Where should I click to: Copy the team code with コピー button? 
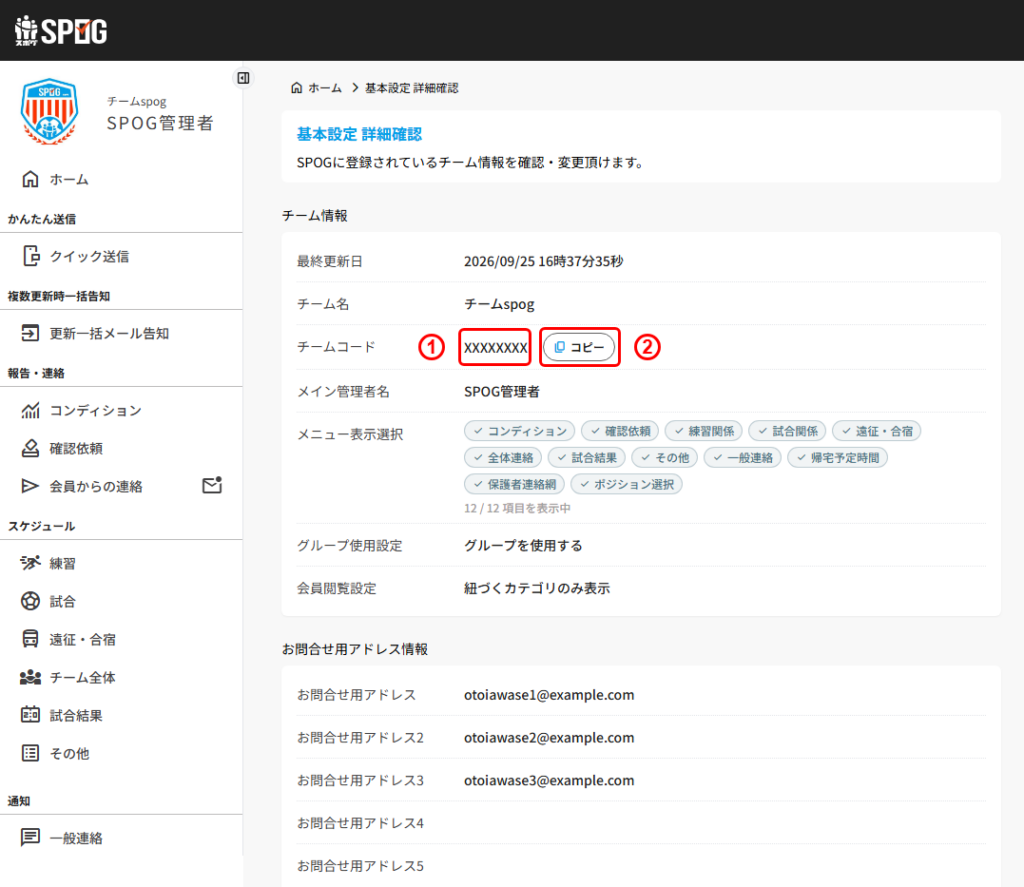point(579,347)
